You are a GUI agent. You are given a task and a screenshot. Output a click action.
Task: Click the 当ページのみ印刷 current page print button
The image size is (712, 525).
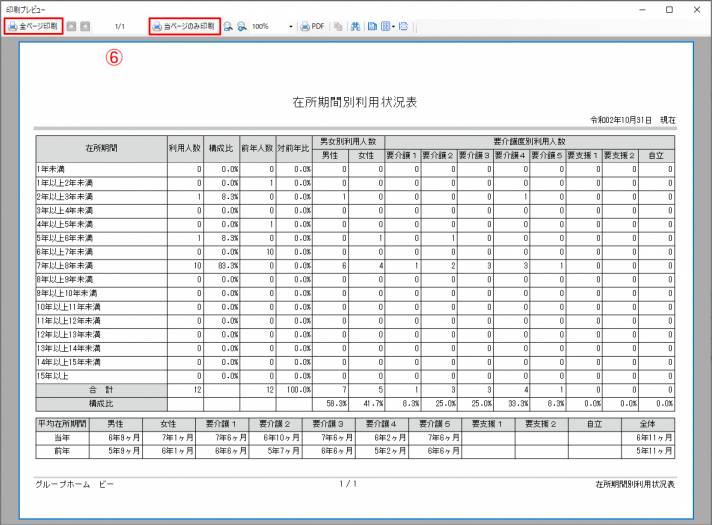click(x=183, y=26)
